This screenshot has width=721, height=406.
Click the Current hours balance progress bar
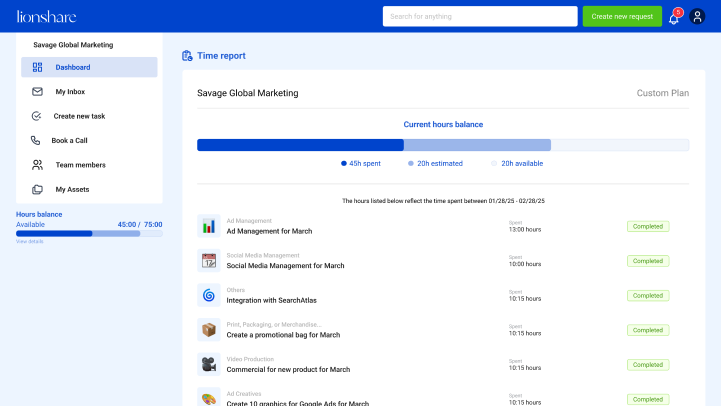pos(442,145)
